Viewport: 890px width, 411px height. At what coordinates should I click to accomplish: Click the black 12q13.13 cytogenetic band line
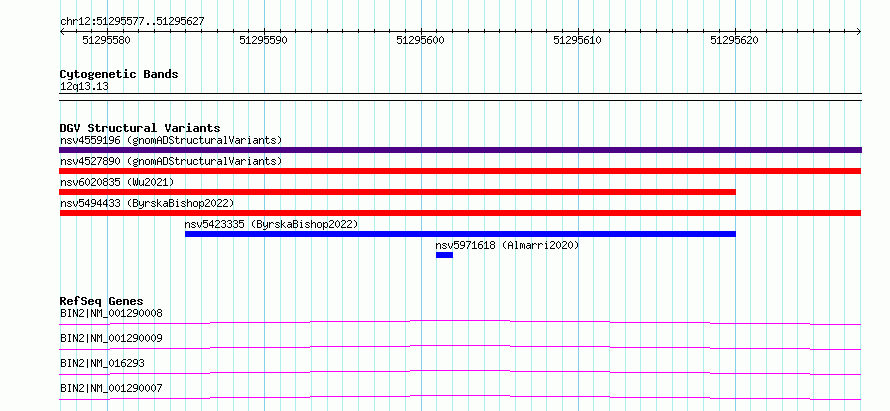(x=460, y=97)
